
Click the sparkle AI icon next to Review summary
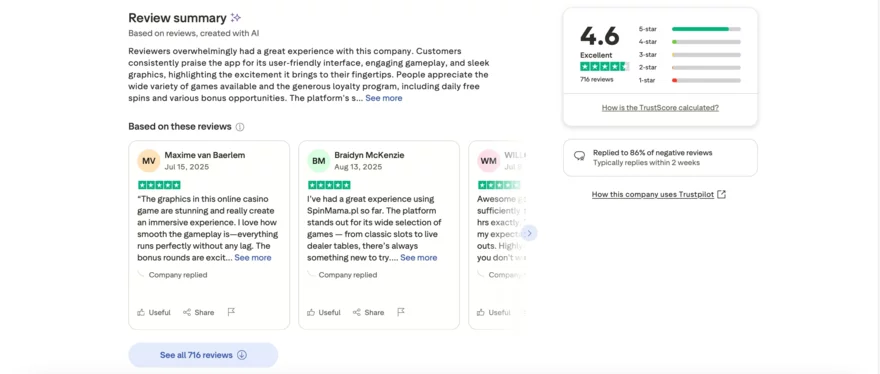[x=236, y=18]
